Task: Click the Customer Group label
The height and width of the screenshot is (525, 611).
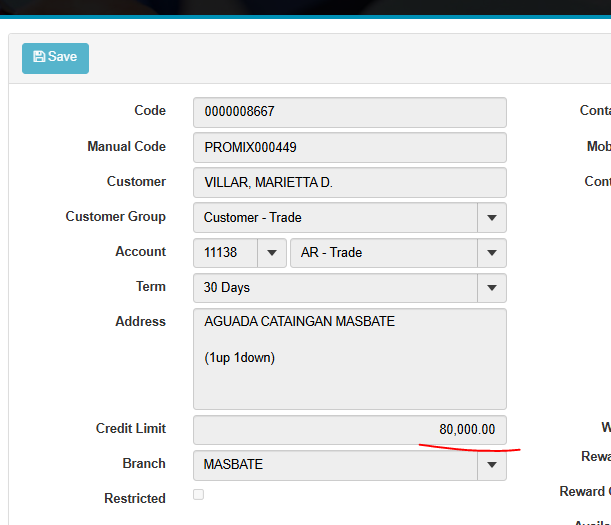Action: (115, 216)
